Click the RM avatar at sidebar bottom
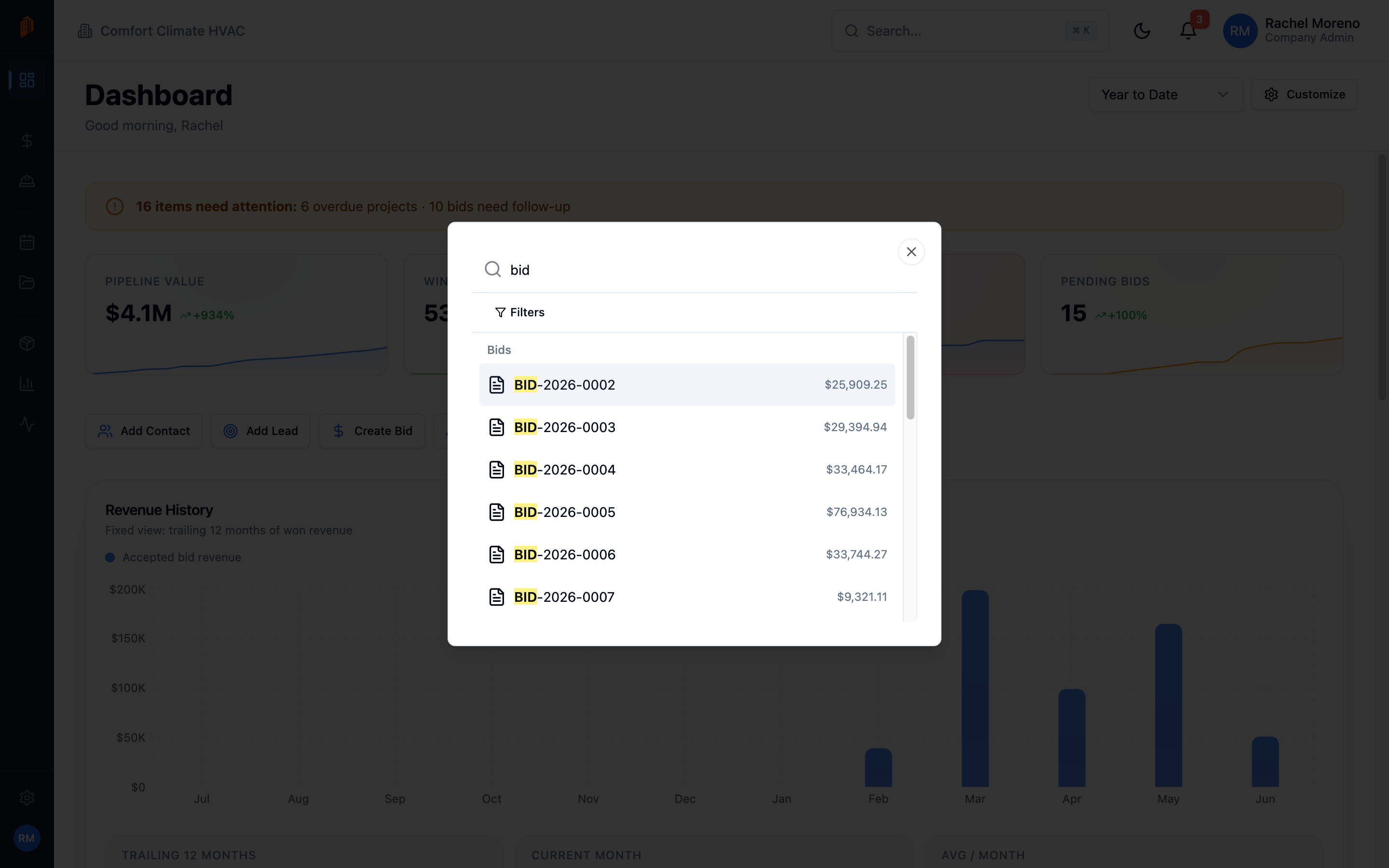The image size is (1389, 868). click(27, 838)
